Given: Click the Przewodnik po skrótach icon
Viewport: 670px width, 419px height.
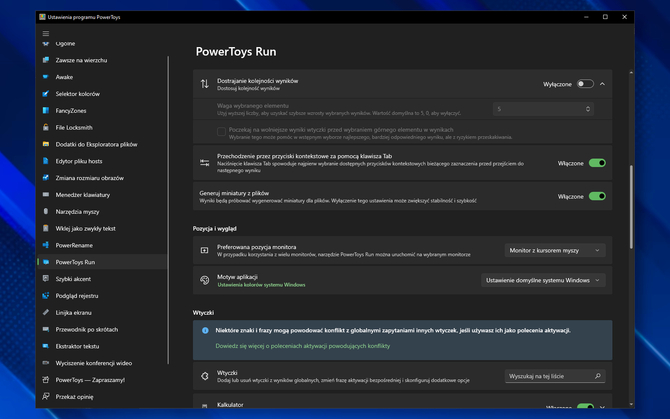Looking at the screenshot, I should click(x=46, y=329).
